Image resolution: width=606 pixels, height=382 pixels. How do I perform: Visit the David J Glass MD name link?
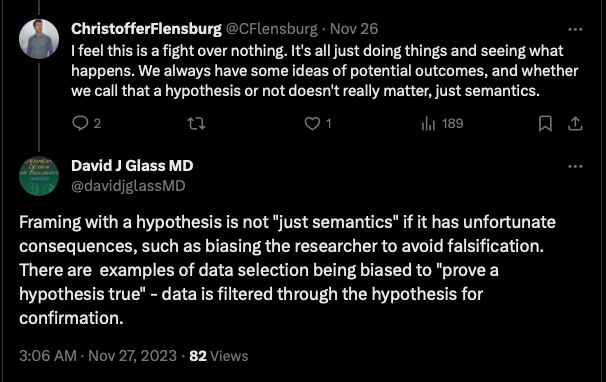pos(132,166)
